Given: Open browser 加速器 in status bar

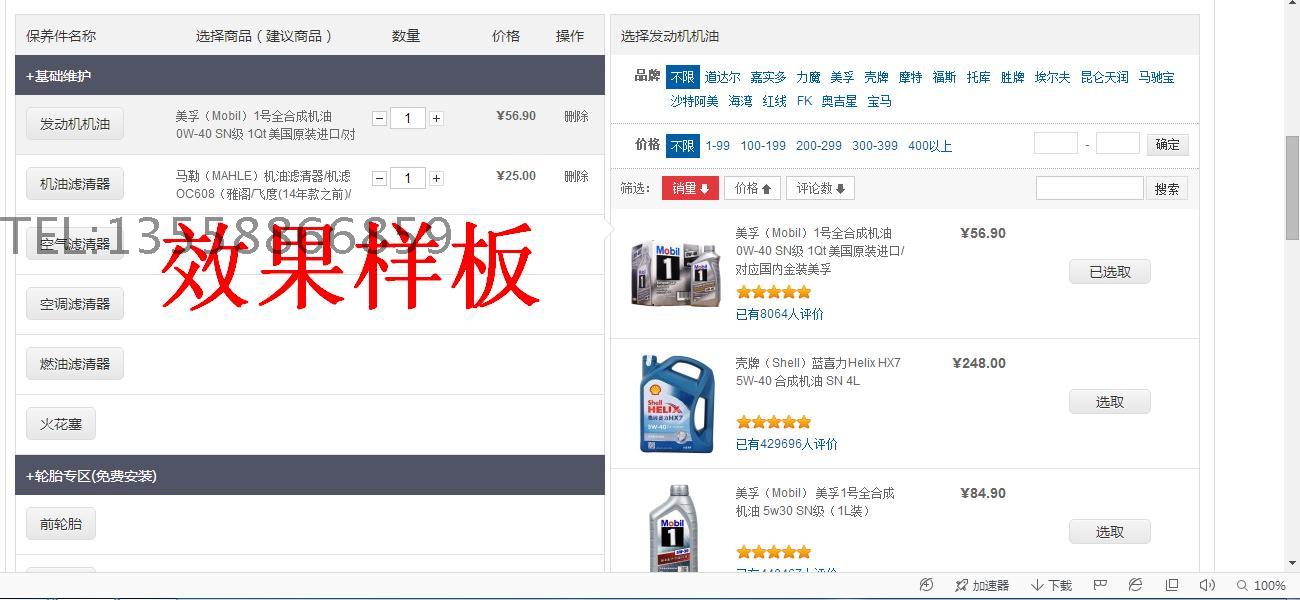Looking at the screenshot, I should tap(981, 585).
